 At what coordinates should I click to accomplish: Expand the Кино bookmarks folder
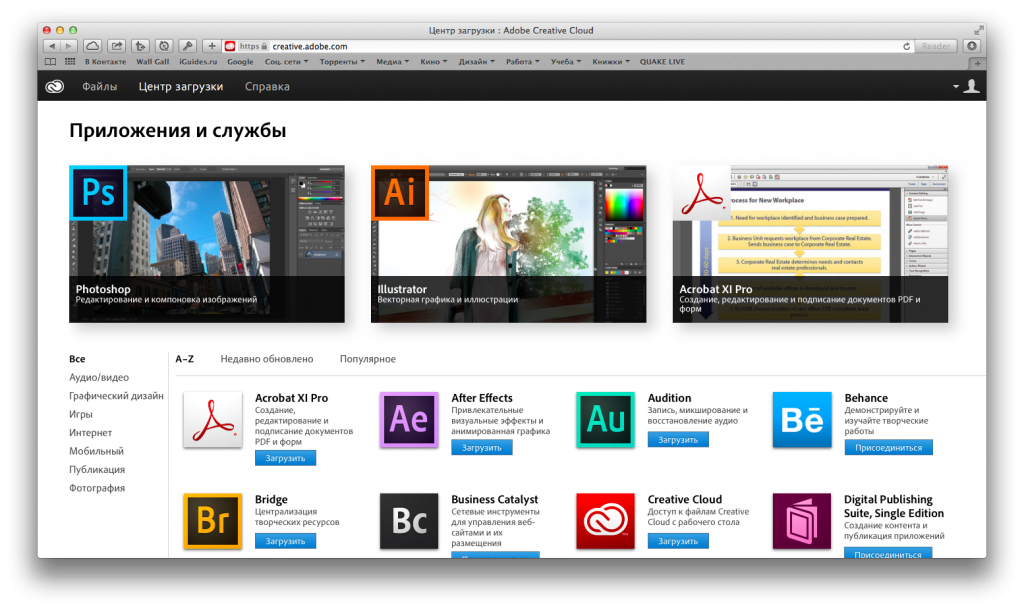coord(434,62)
